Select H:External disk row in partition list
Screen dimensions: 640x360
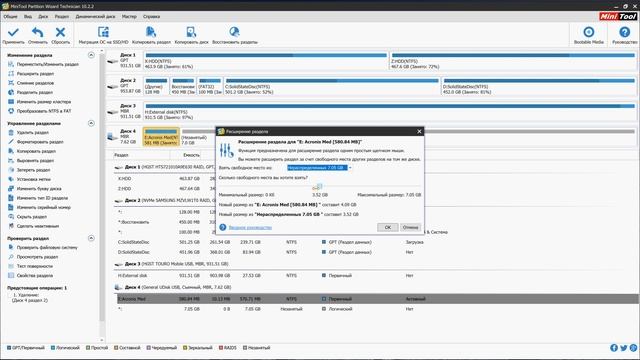[x=376, y=276]
